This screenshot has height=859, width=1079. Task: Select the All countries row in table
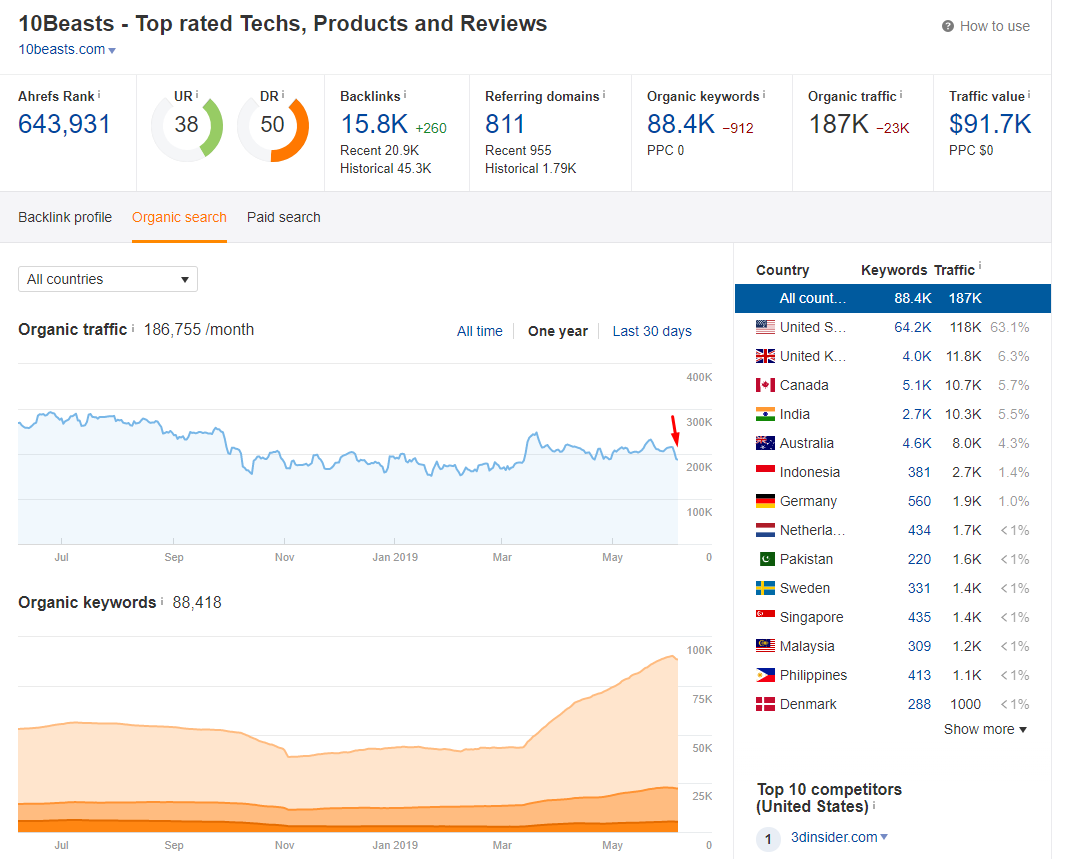(893, 299)
